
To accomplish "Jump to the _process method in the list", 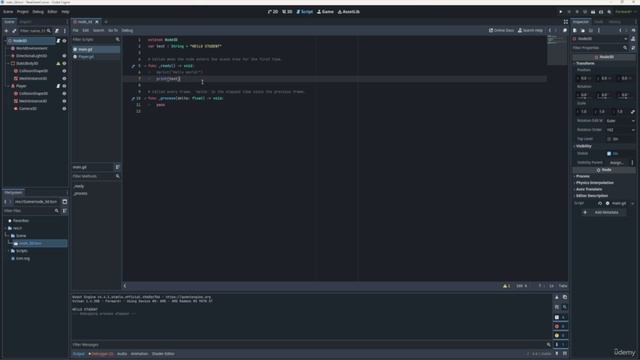I will [80, 193].
